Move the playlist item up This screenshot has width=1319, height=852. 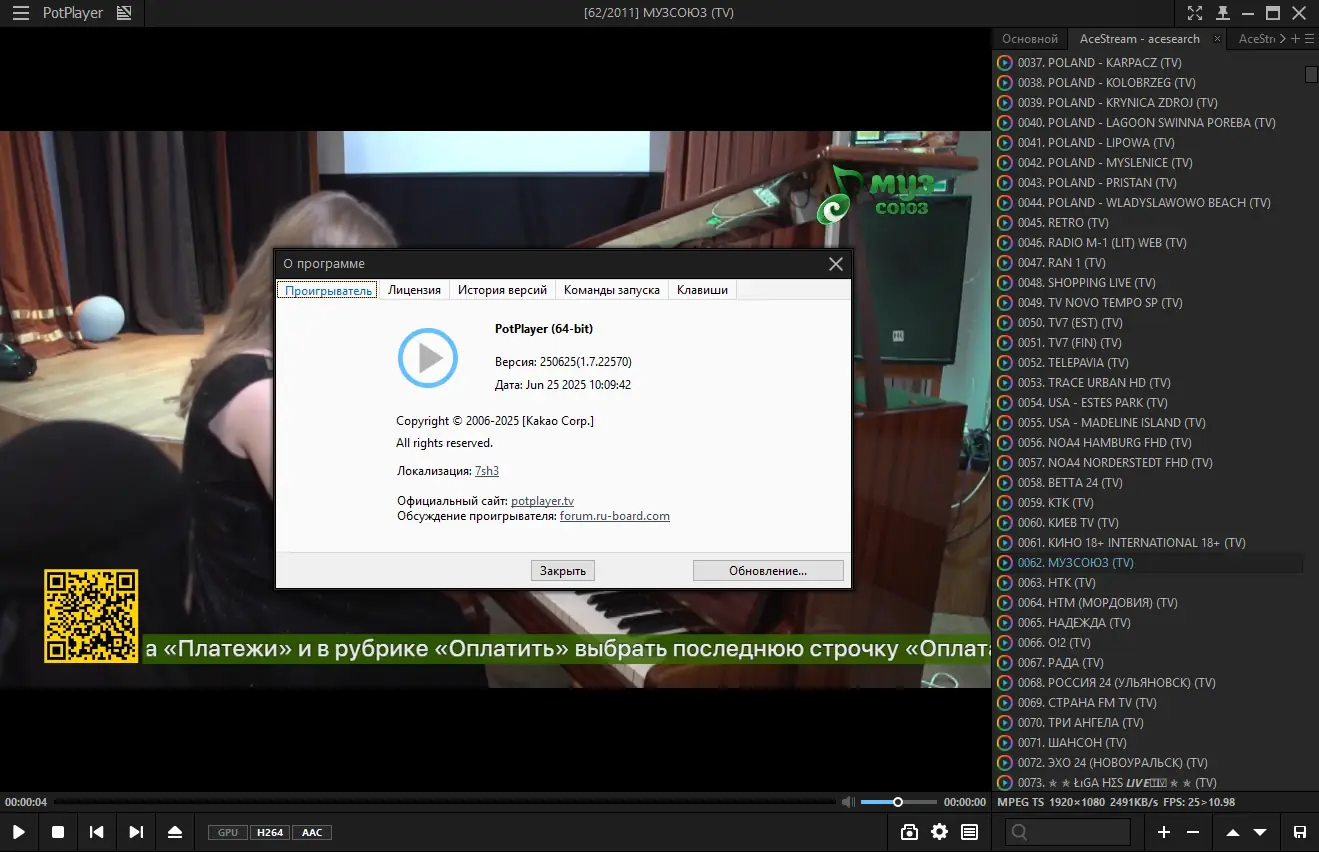point(1233,832)
